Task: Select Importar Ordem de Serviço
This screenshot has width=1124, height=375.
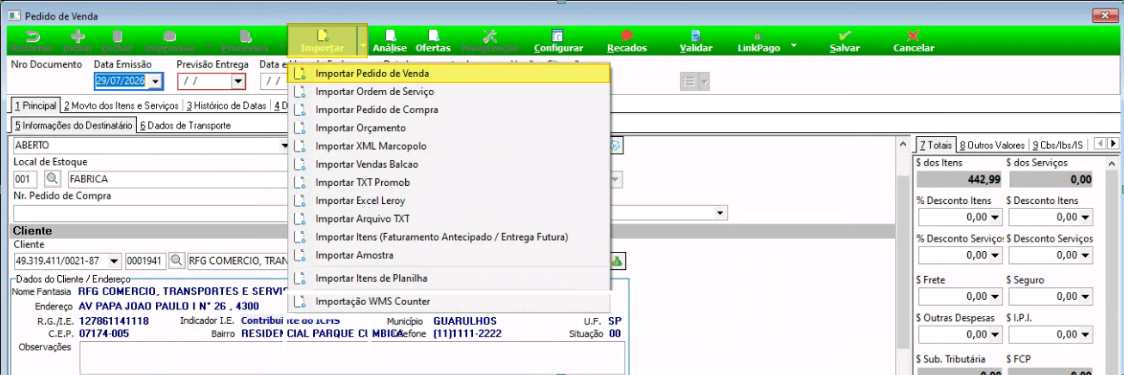Action: click(449, 92)
